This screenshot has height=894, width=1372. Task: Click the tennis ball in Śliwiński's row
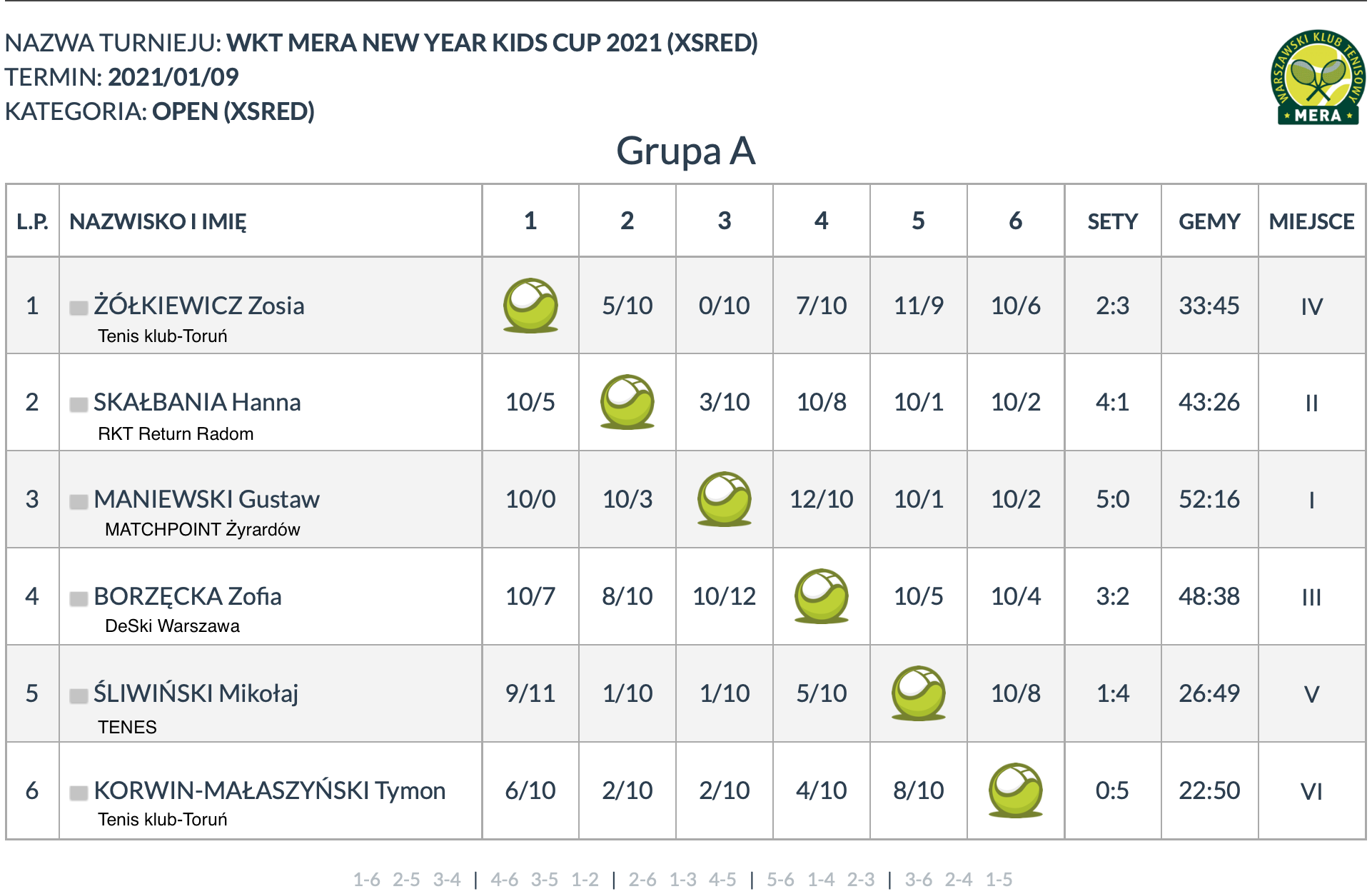click(x=919, y=693)
